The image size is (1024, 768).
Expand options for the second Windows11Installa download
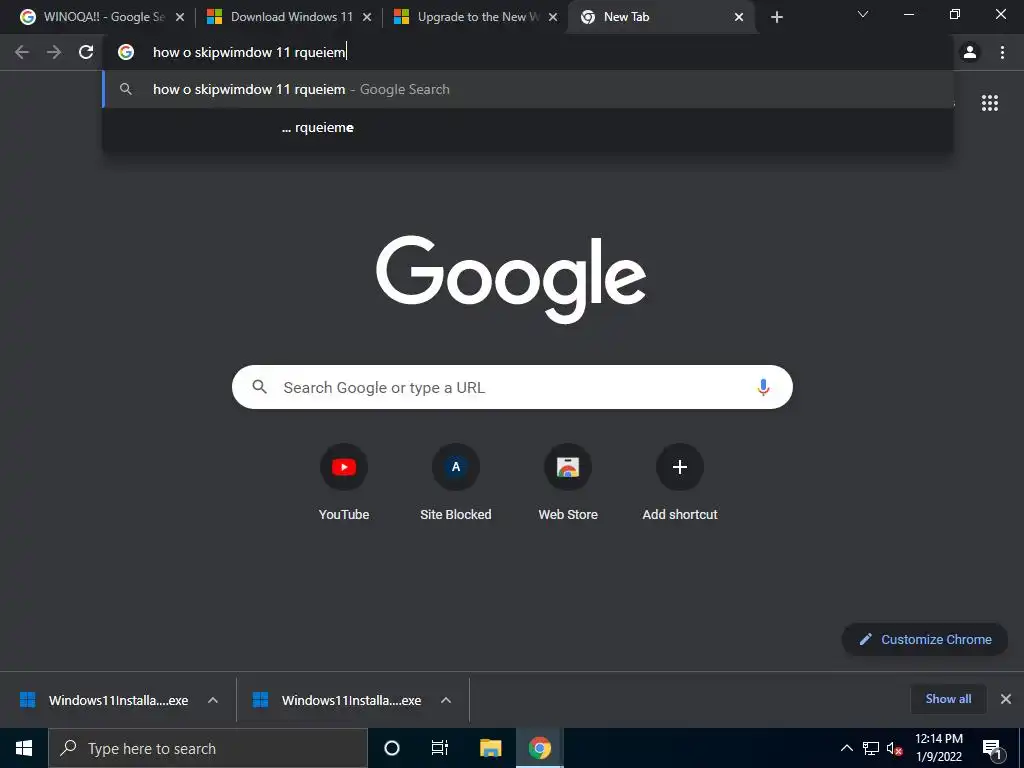[446, 700]
